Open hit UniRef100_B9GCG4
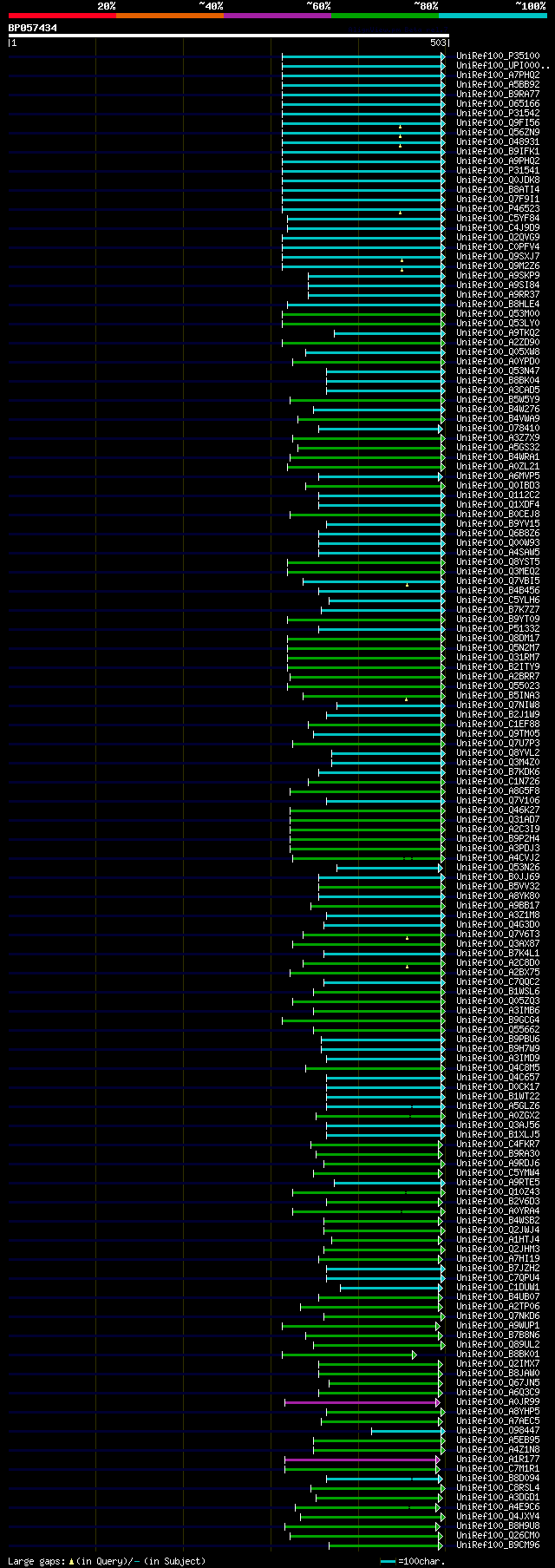Image resolution: width=555 pixels, height=1568 pixels. coord(498,1020)
